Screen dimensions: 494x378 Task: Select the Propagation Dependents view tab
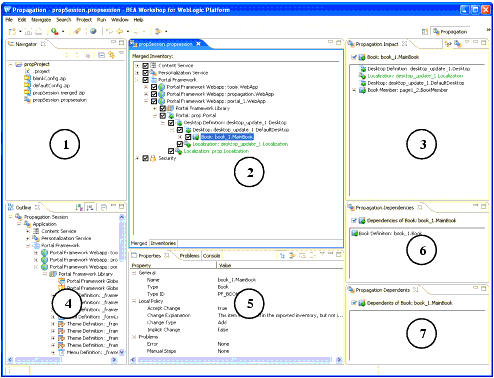click(x=382, y=290)
